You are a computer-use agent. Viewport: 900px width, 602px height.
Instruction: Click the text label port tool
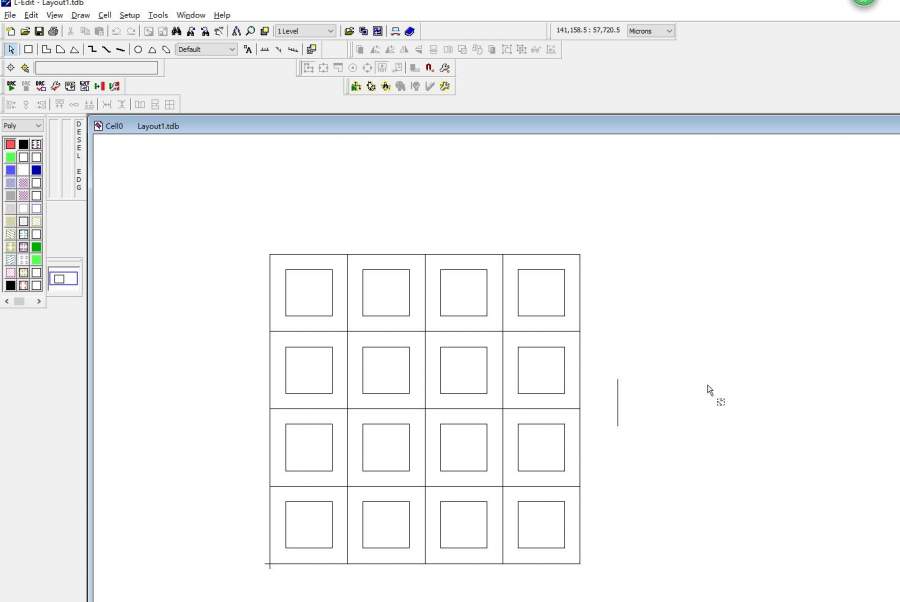click(x=247, y=49)
